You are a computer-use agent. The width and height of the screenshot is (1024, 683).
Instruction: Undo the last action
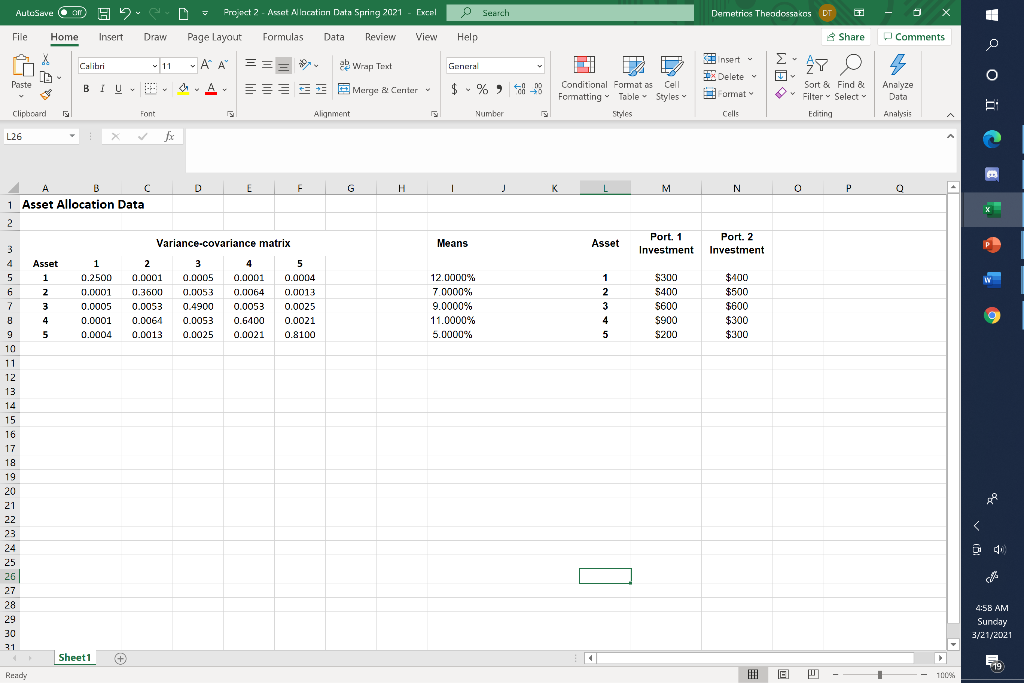tap(125, 13)
